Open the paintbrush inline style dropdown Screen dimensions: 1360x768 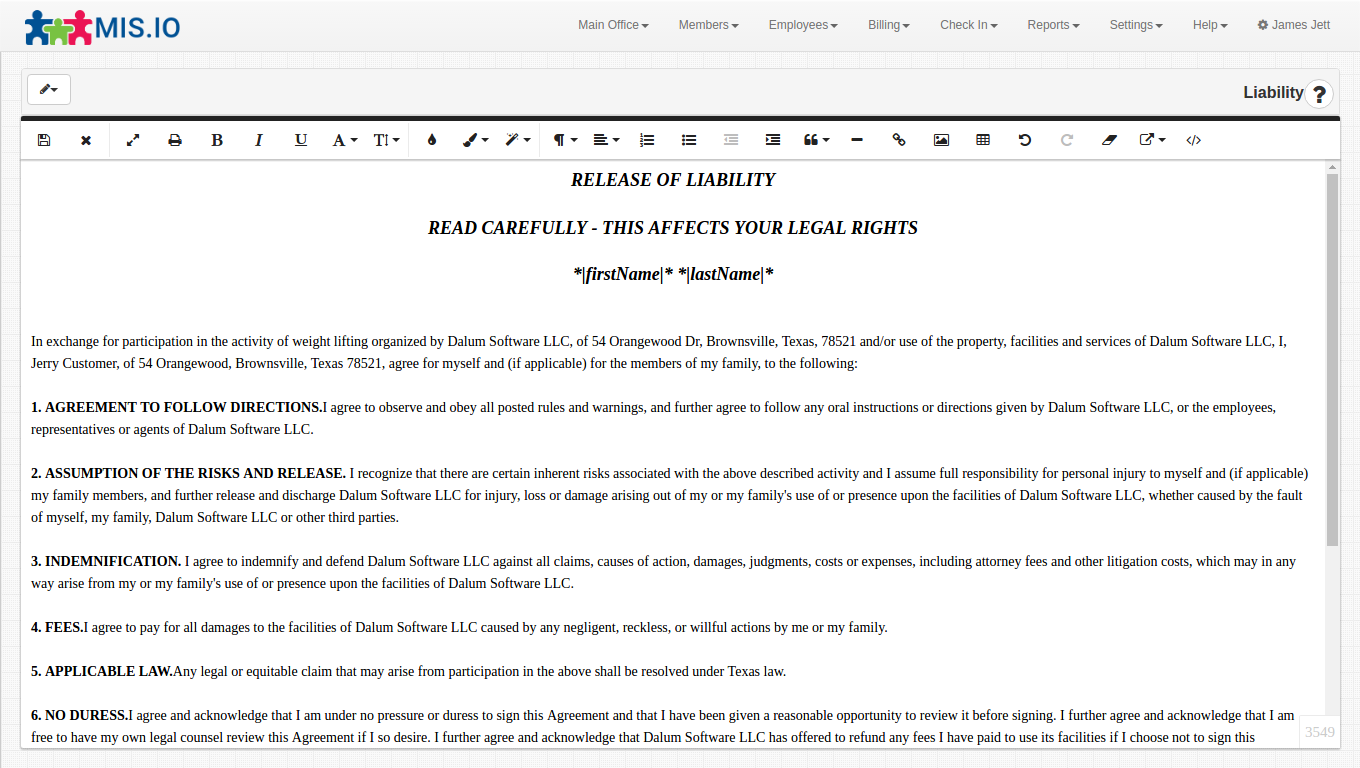(476, 140)
